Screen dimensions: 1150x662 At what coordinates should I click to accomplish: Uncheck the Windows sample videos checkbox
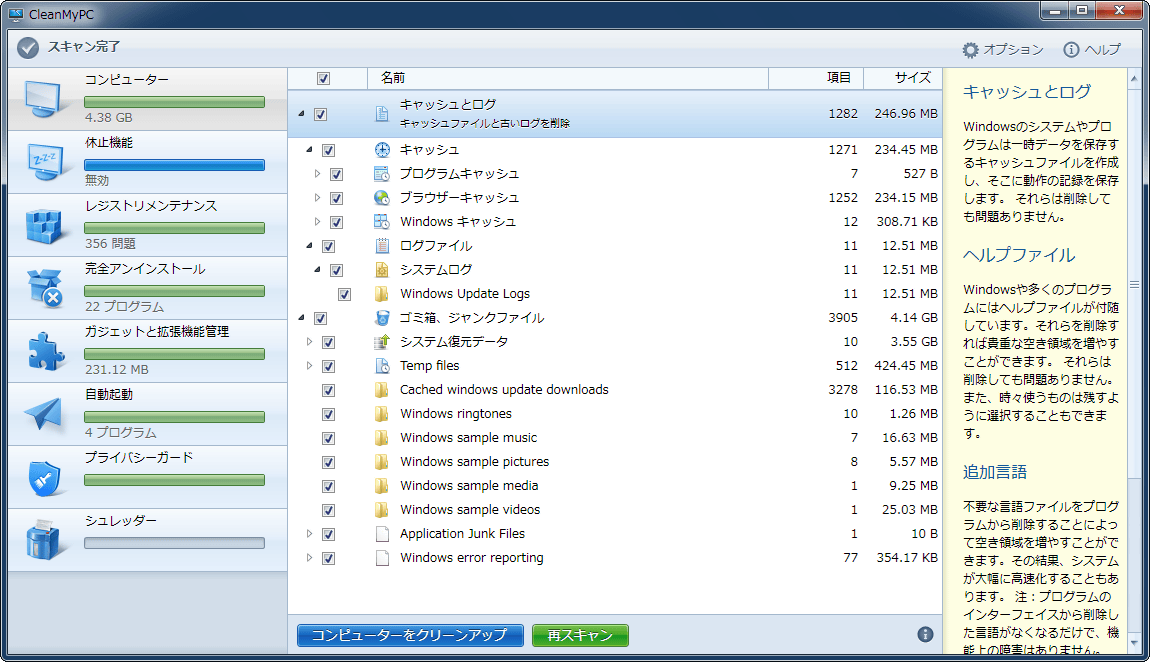[329, 511]
